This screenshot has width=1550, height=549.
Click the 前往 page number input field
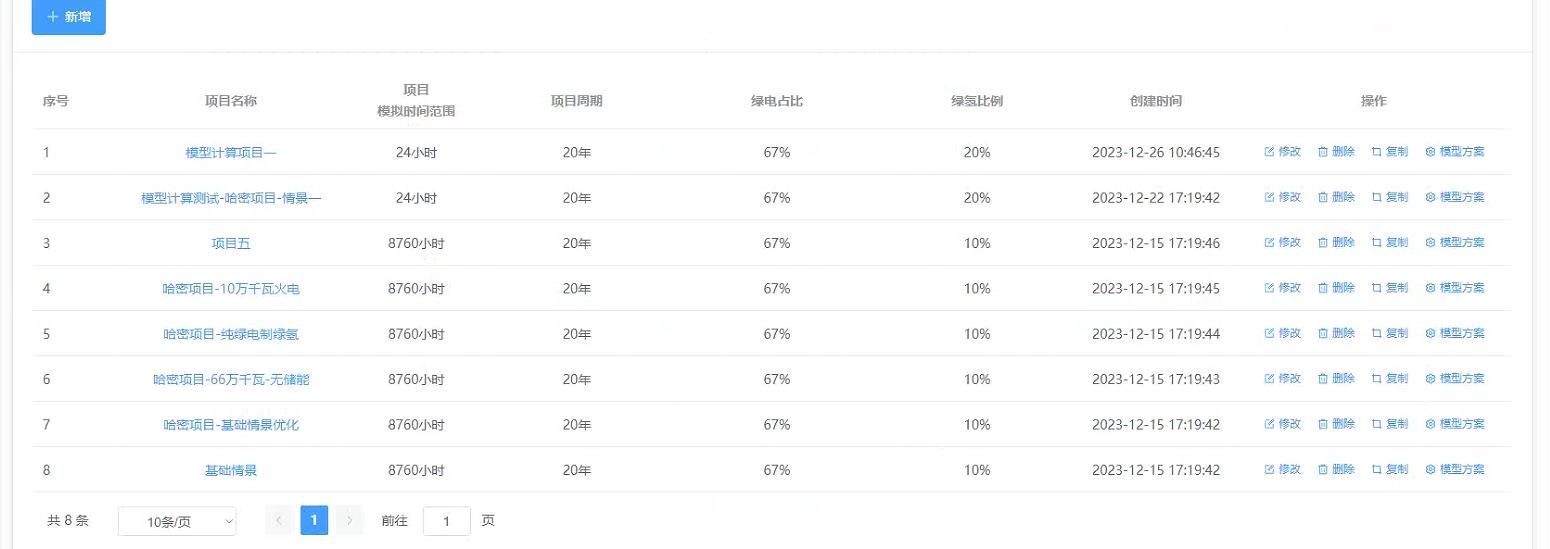tap(447, 521)
